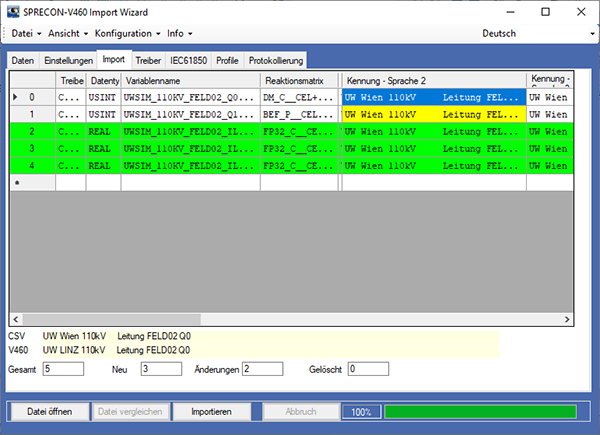Select green row header 2

pyautogui.click(x=33, y=132)
